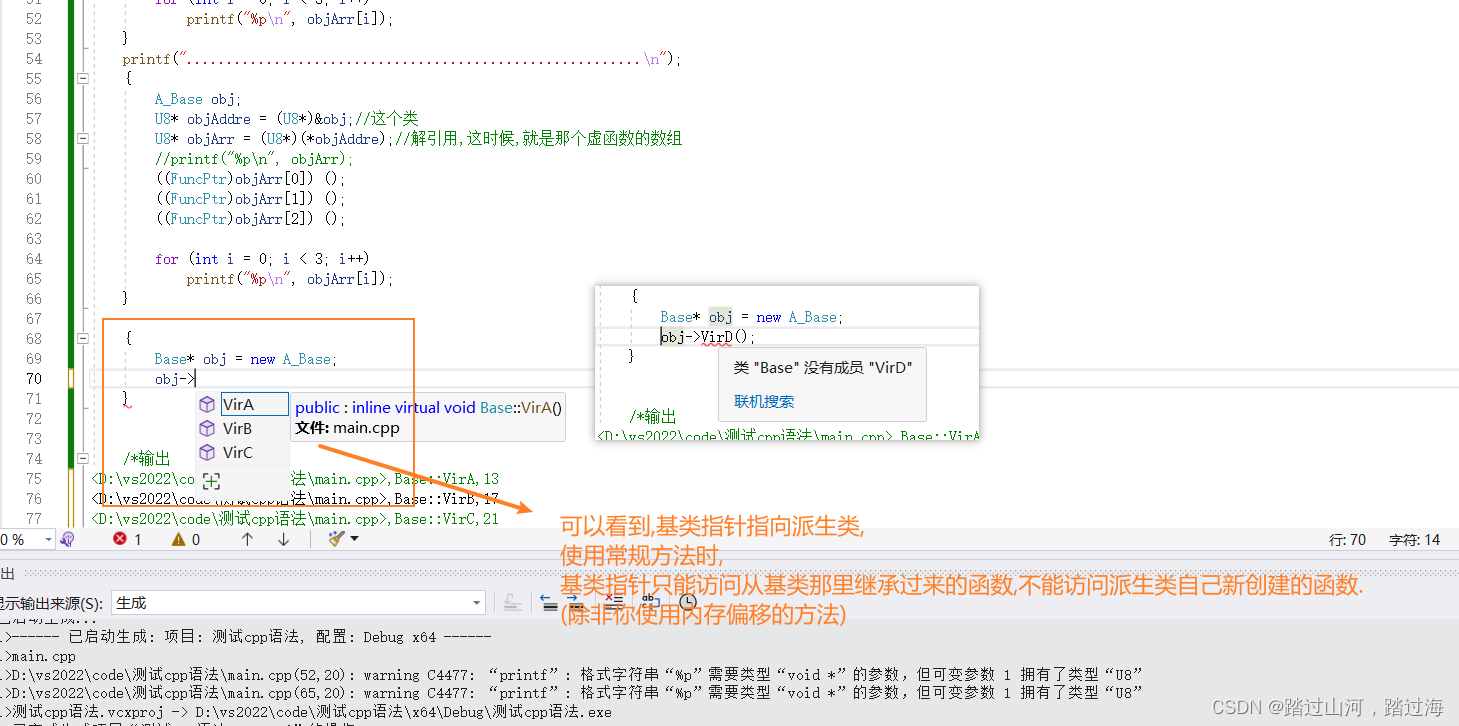Click the obj-> text on line 70
This screenshot has height=726, width=1459.
point(174,379)
